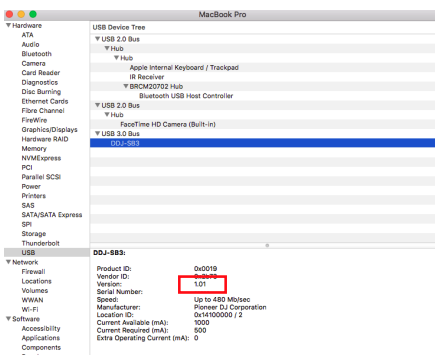Viewport: 446px width, 364px height.
Task: Select SAS in the sidebar
Action: 28,205
